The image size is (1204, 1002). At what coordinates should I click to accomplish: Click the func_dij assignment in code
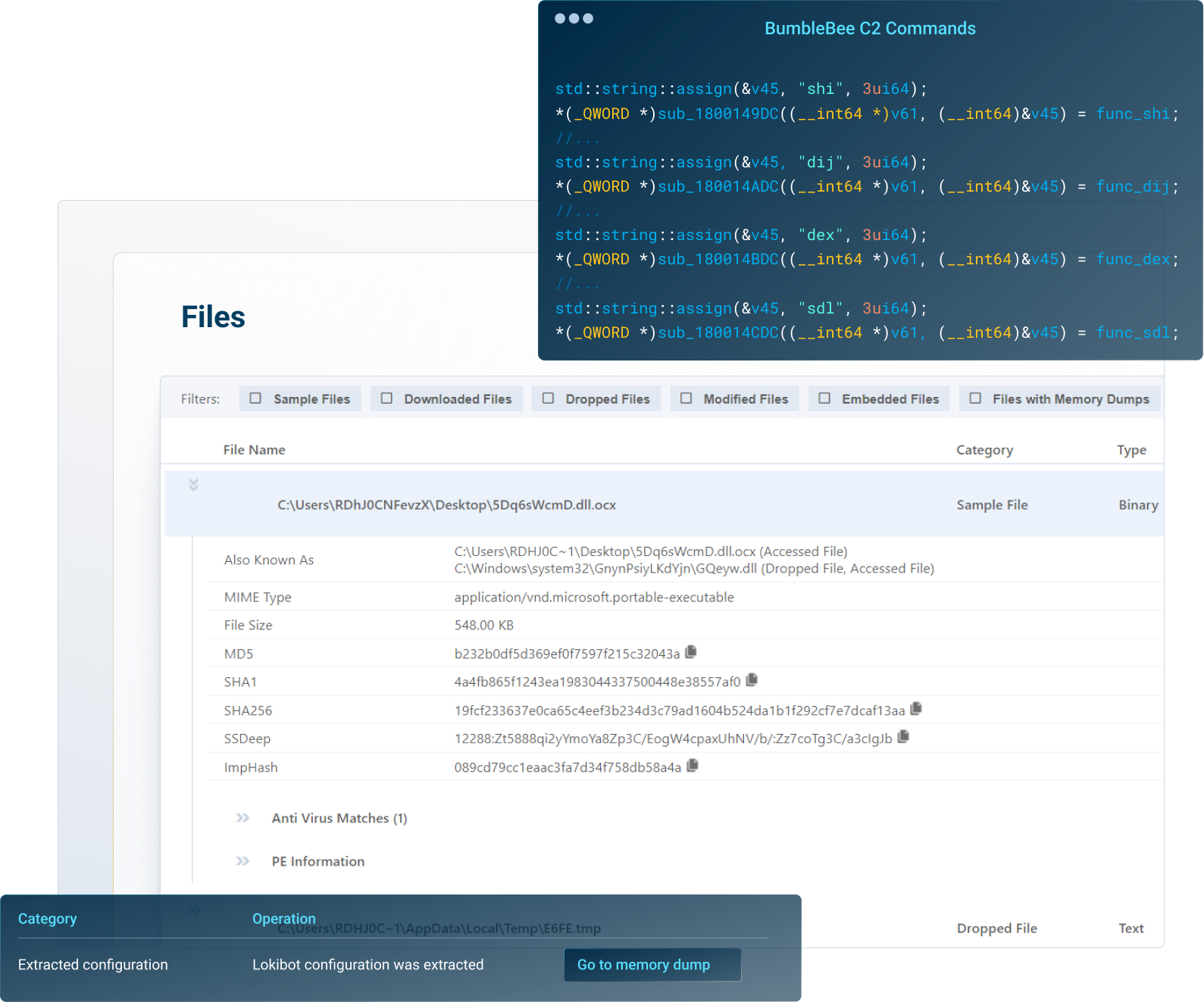pyautogui.click(x=1133, y=186)
